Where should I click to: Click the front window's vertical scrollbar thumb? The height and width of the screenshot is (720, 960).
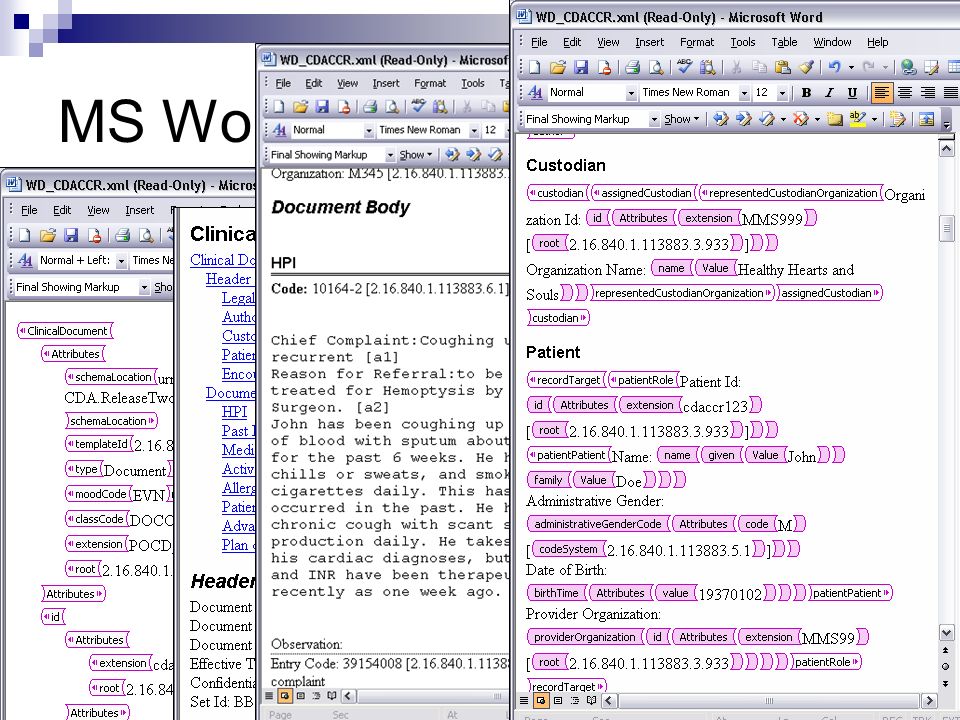point(946,228)
